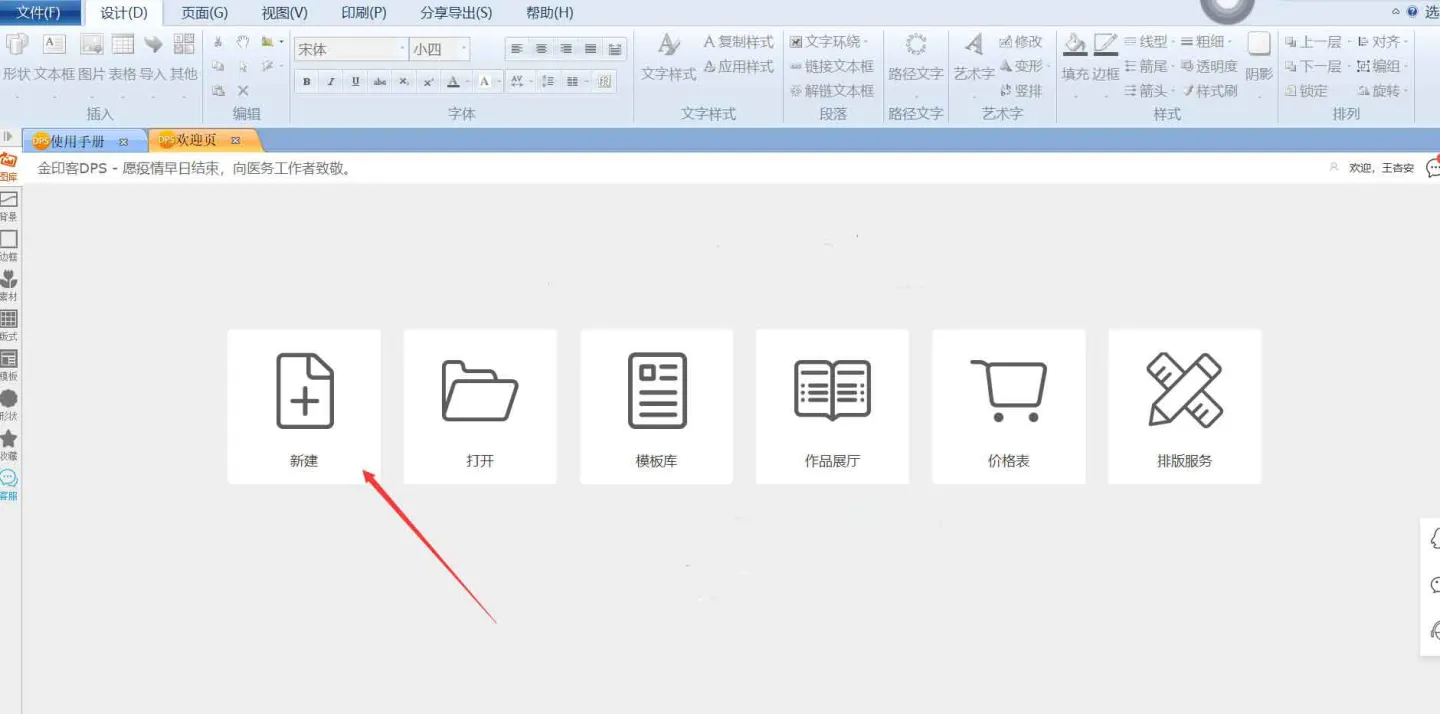Screen dimensions: 1440x714
Task: Click the 链接文本框 link text box button
Action: (x=832, y=66)
